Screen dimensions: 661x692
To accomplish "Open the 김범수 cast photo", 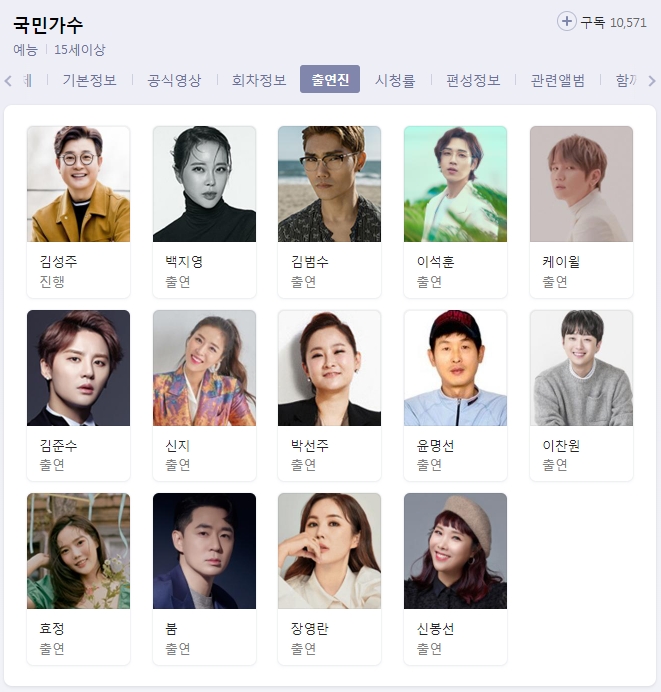I will point(330,184).
